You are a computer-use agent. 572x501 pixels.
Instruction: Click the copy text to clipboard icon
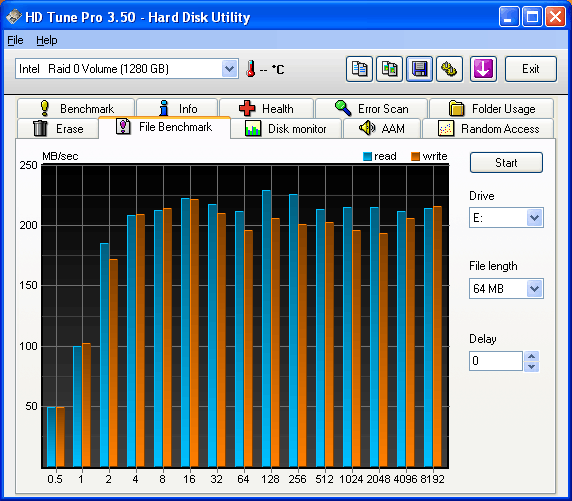(359, 69)
